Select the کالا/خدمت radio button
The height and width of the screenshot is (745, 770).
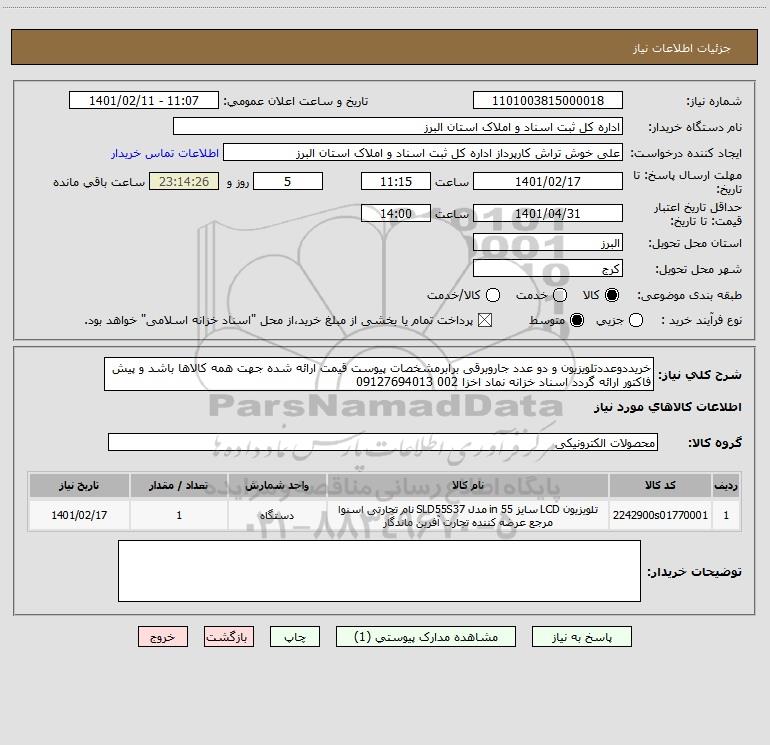(493, 295)
